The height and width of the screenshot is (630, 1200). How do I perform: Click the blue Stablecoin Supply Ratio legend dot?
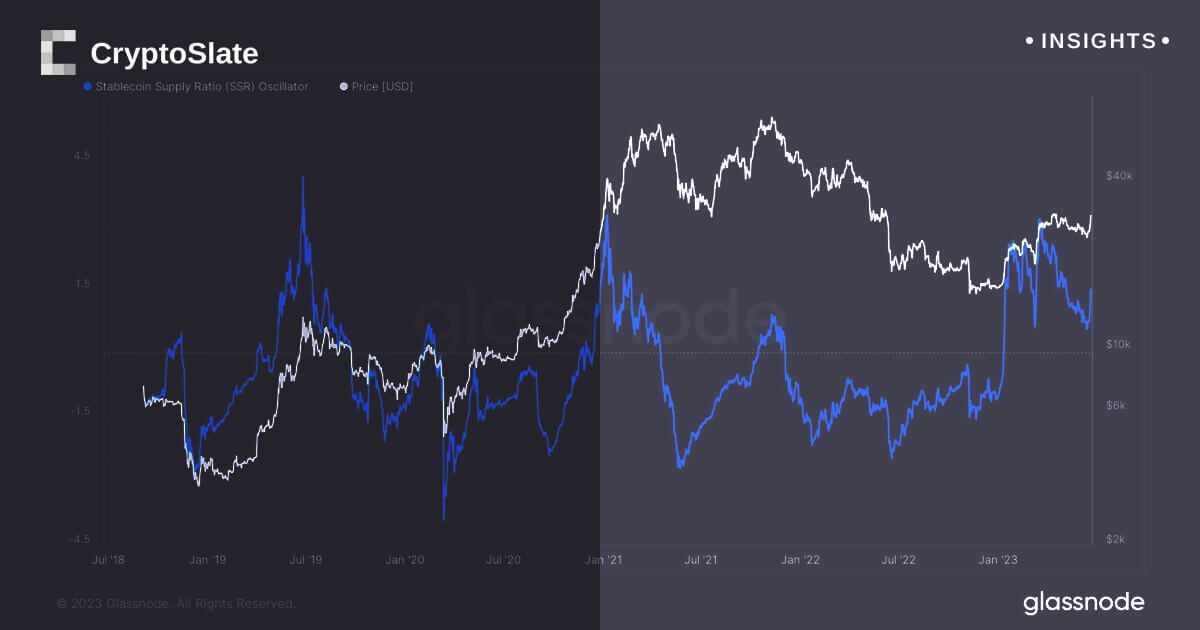(88, 87)
